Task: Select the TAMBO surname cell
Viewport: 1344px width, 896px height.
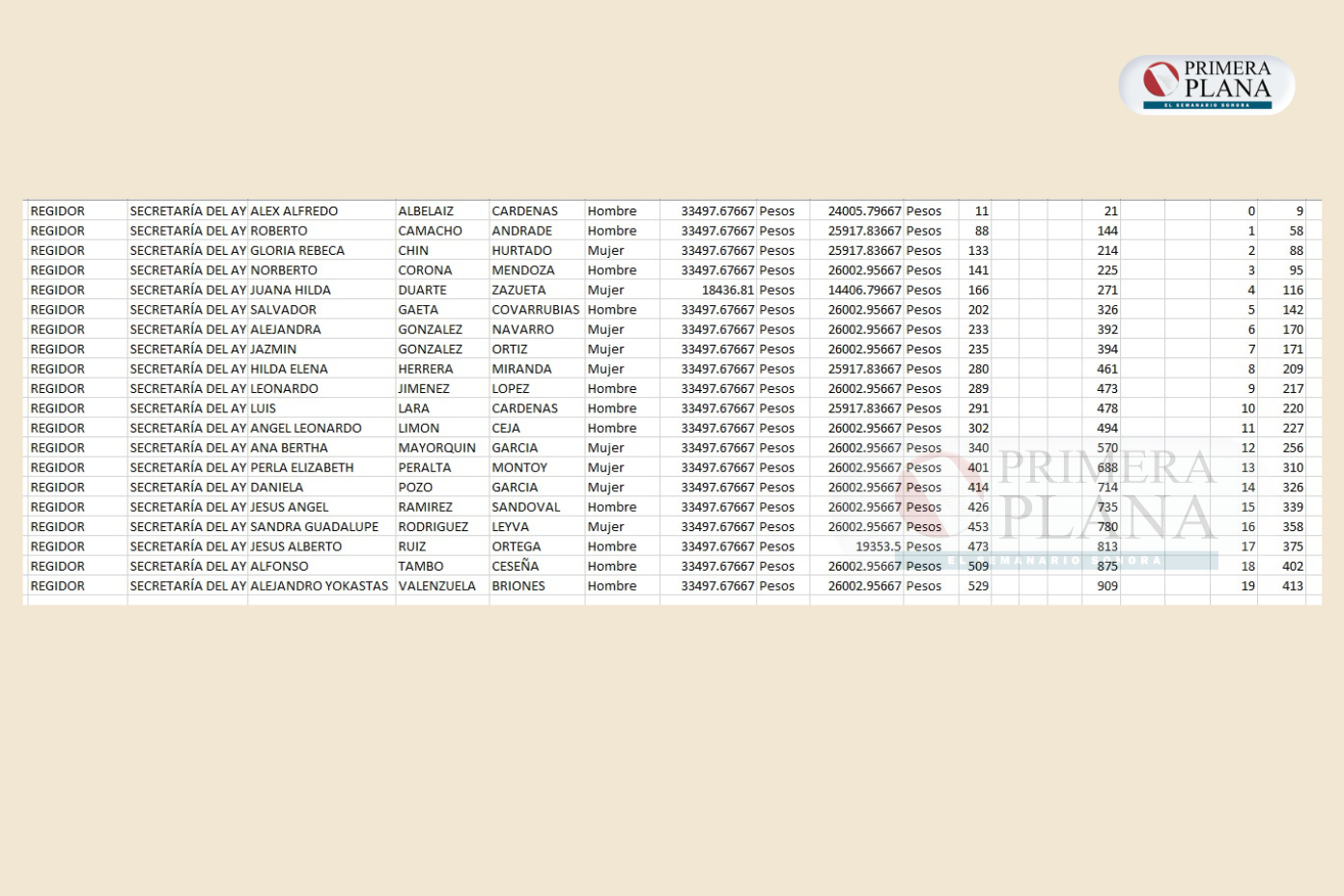Action: (x=421, y=567)
